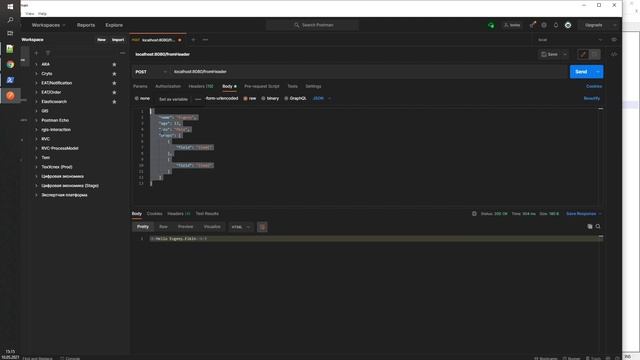
Task: Open the tab options ellipsis menu
Action: 205,40
